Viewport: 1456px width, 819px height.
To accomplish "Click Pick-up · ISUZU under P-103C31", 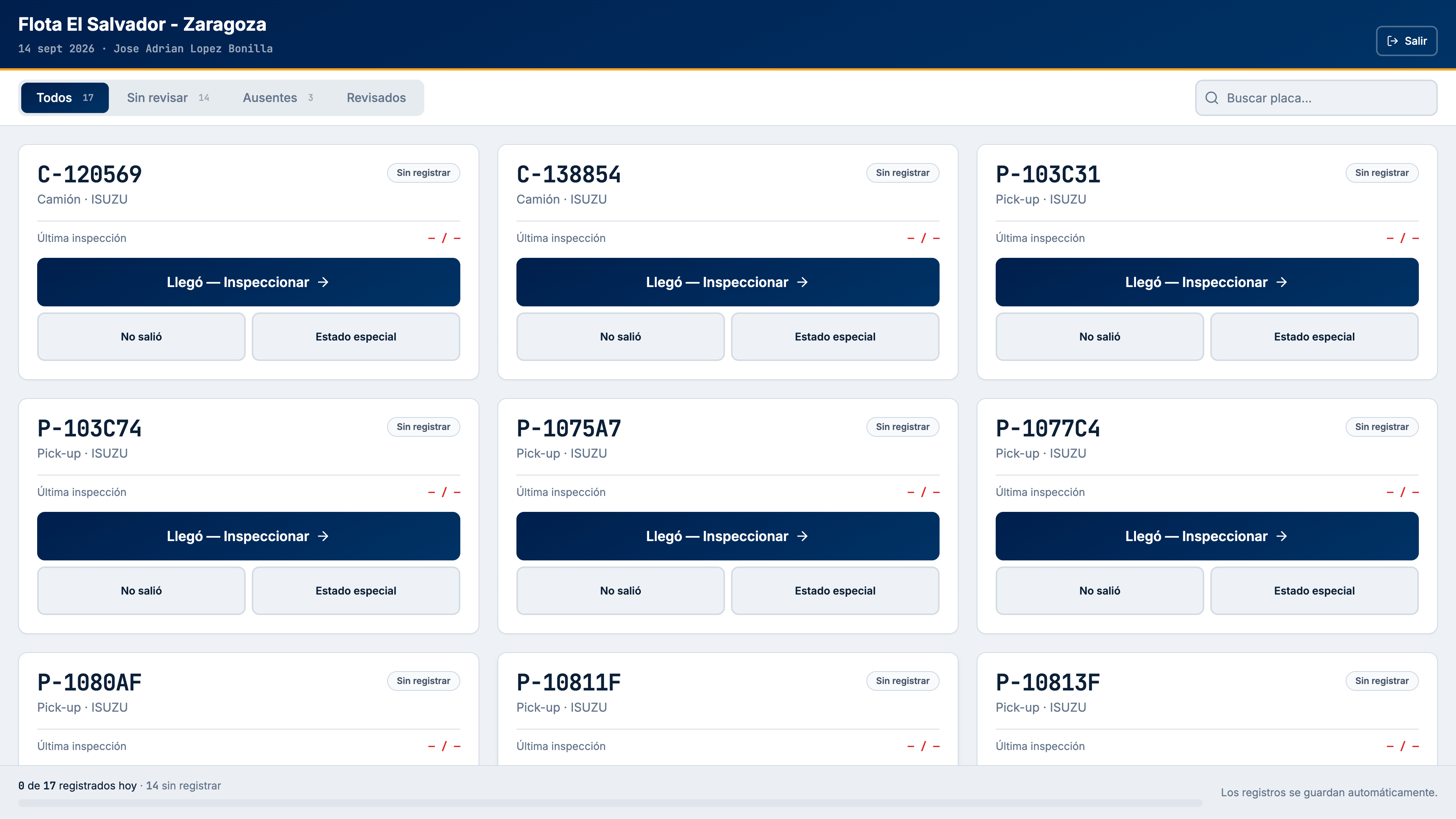I will pos(1041,199).
